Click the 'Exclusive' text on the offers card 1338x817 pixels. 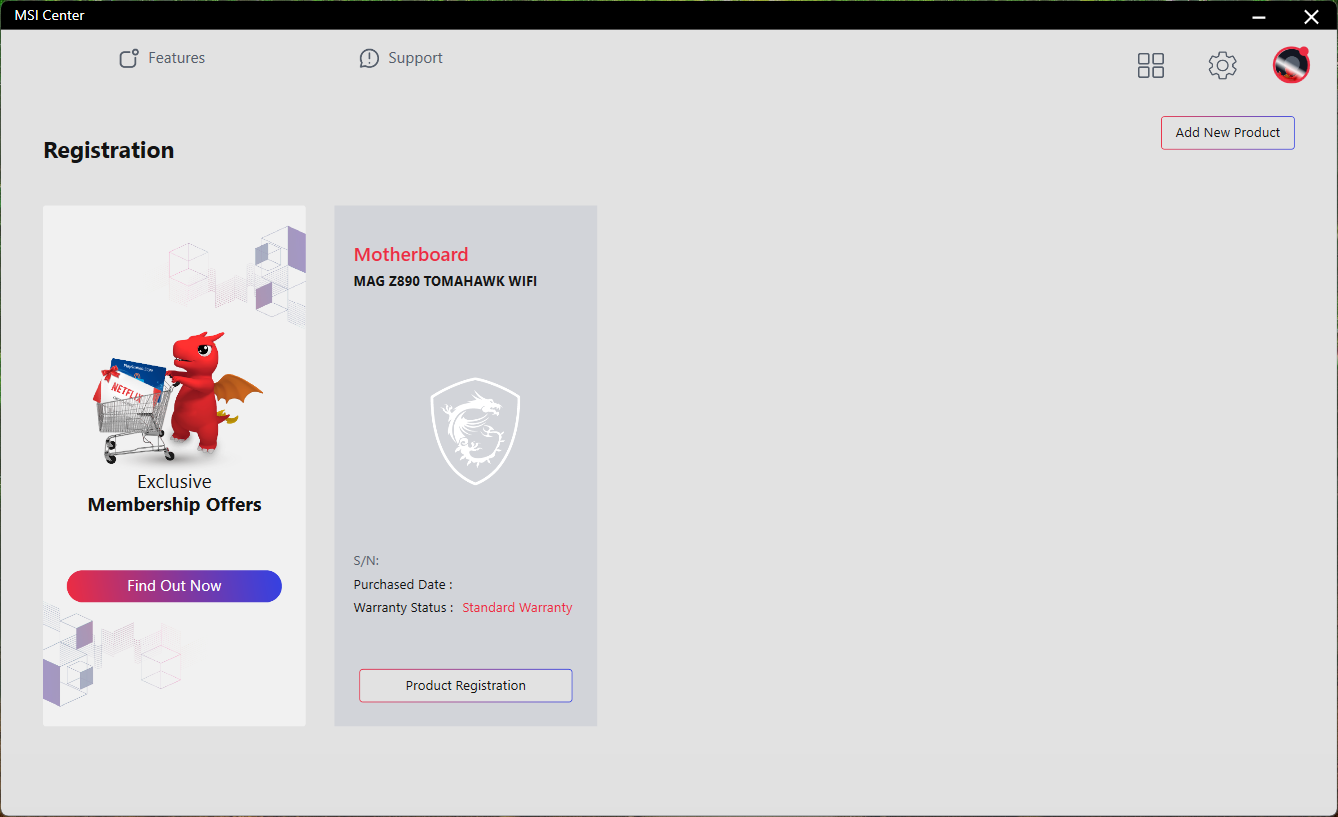(x=175, y=482)
